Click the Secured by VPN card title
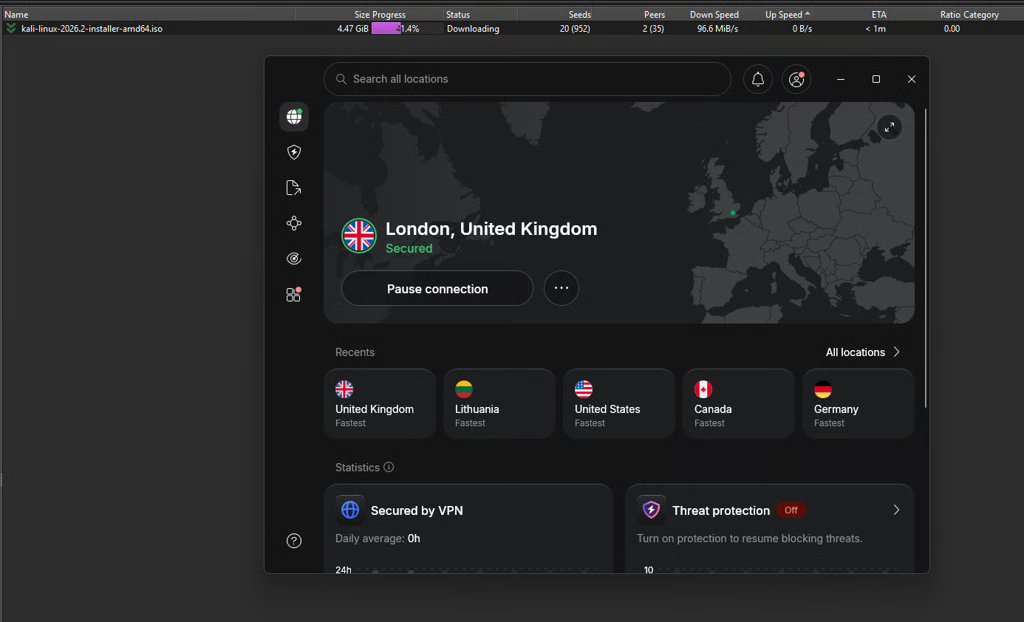1024x622 pixels. pyautogui.click(x=417, y=510)
